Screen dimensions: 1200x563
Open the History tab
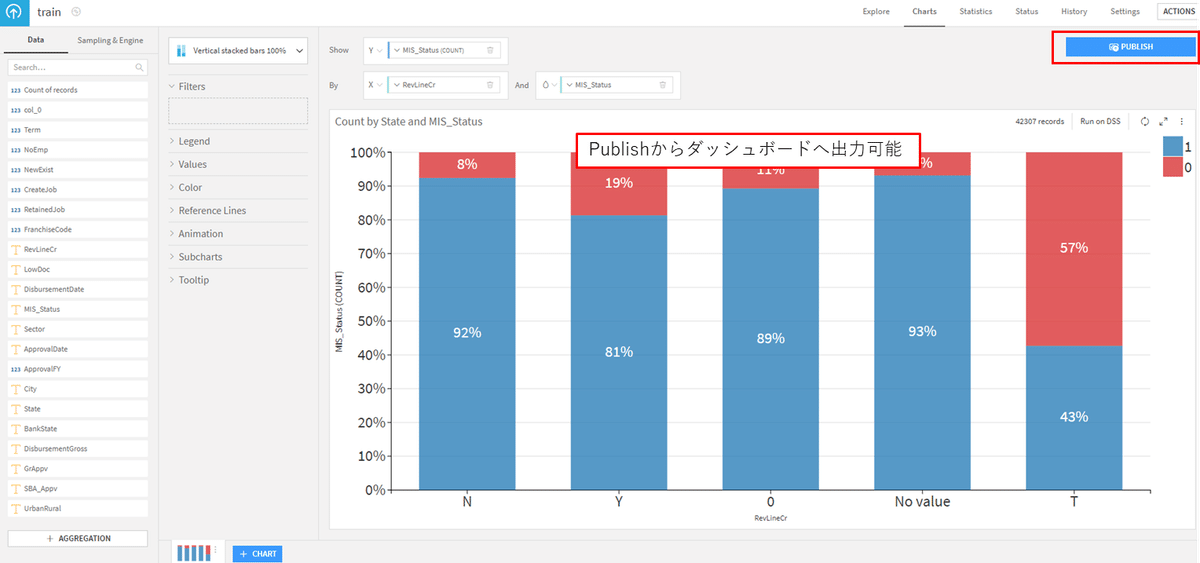[1074, 12]
